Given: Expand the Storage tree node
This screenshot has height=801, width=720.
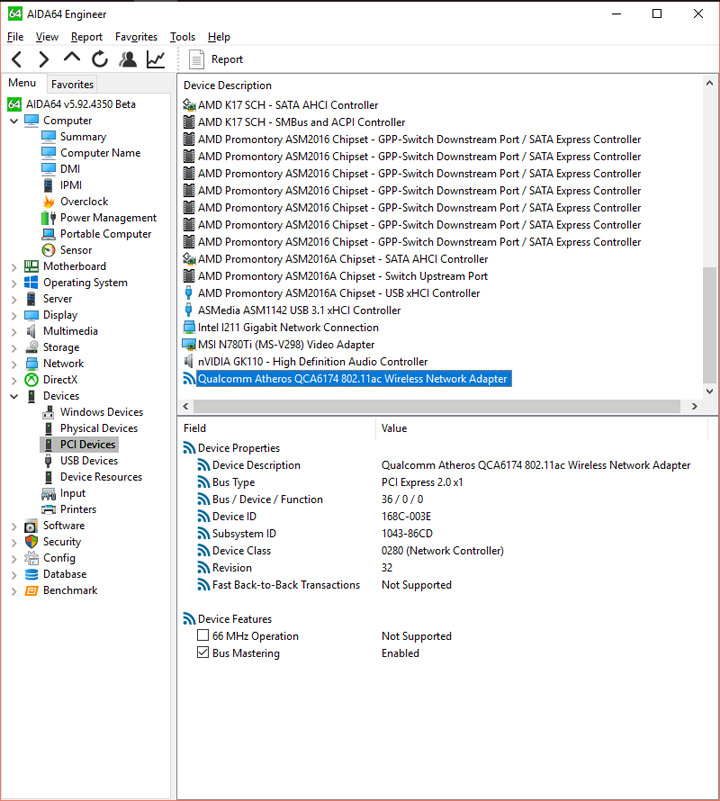Looking at the screenshot, I should pos(14,348).
